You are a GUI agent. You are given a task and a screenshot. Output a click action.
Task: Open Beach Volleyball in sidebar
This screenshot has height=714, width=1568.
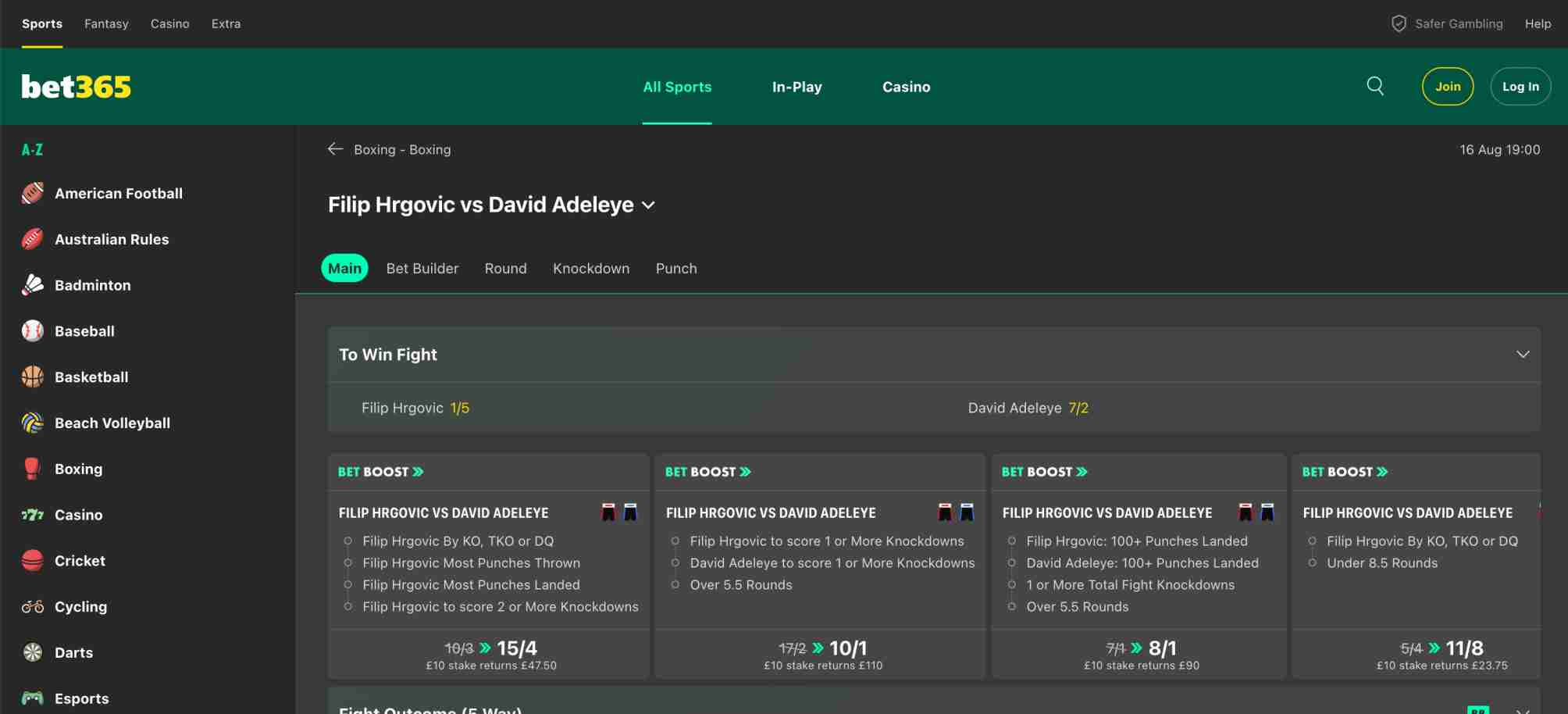tap(112, 423)
